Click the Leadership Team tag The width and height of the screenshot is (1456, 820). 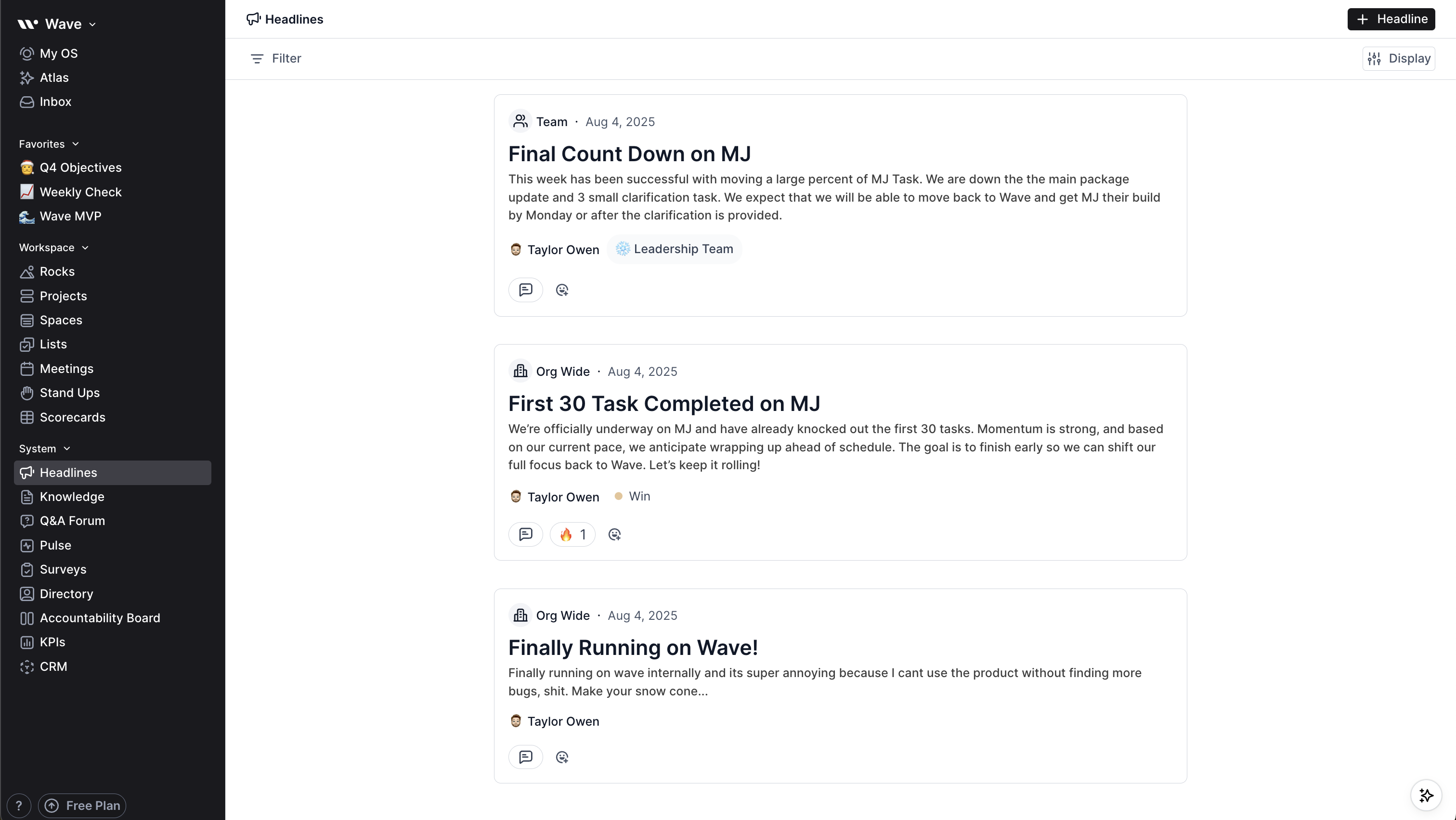click(x=674, y=249)
